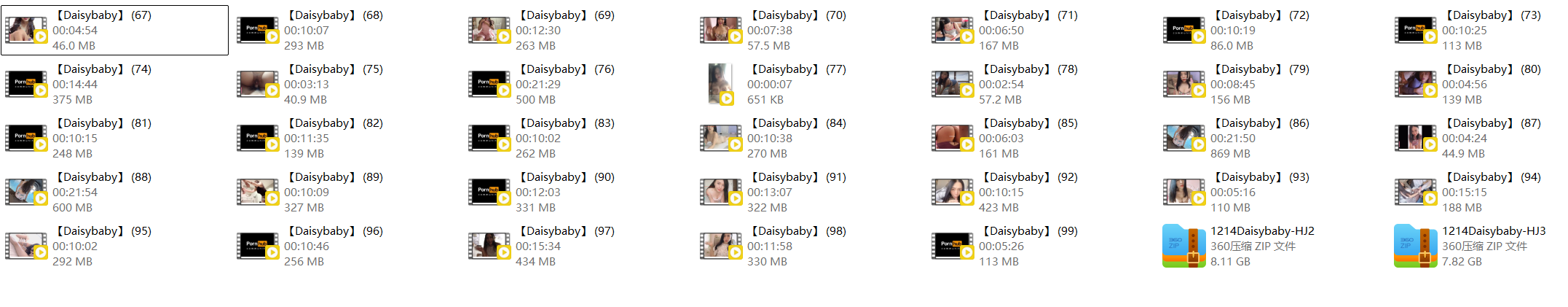Screen dimensions: 1568x307
Task: Click the video icon for file (68)
Action: tap(258, 30)
